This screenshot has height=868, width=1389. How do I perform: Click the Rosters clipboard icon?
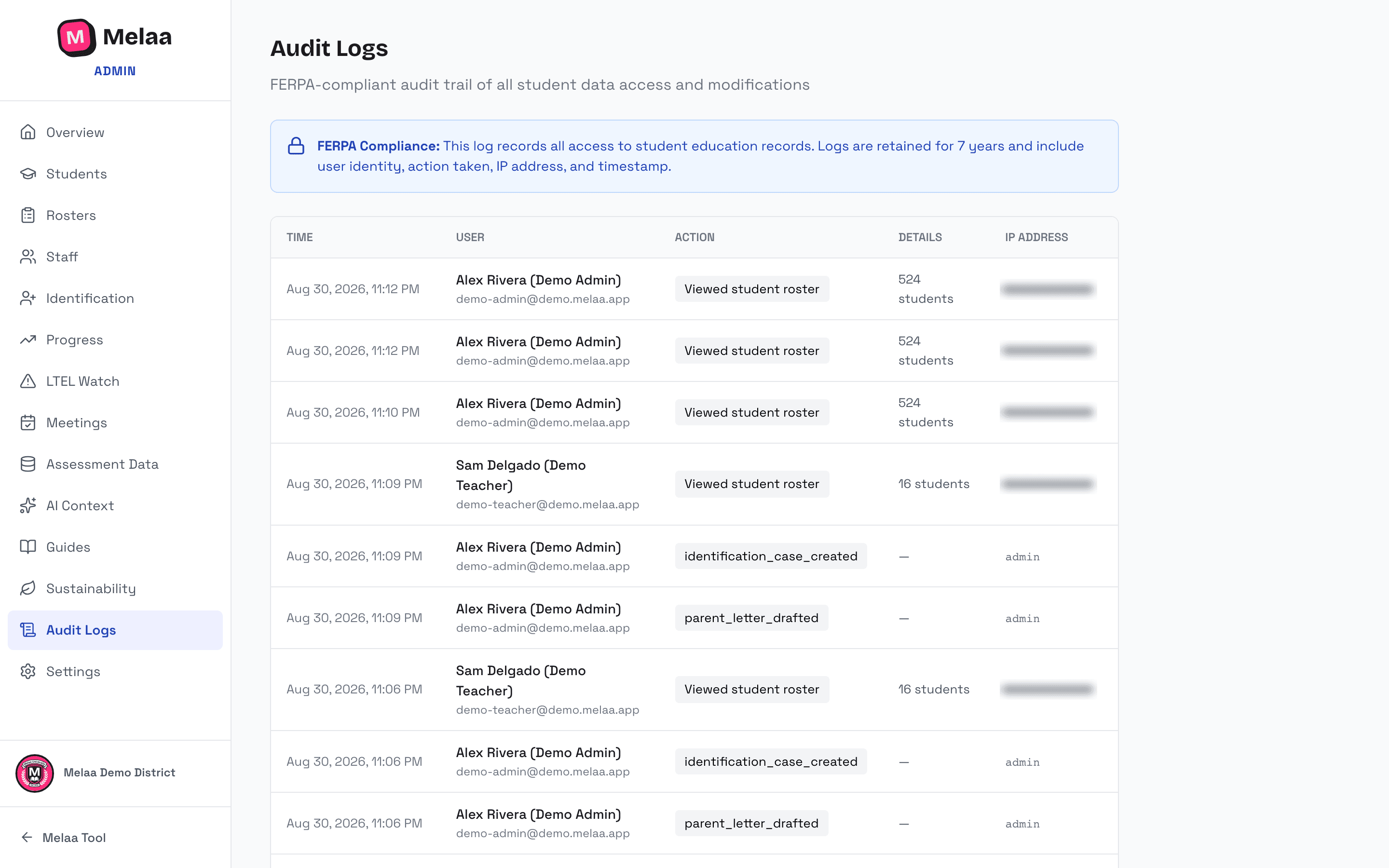tap(27, 215)
